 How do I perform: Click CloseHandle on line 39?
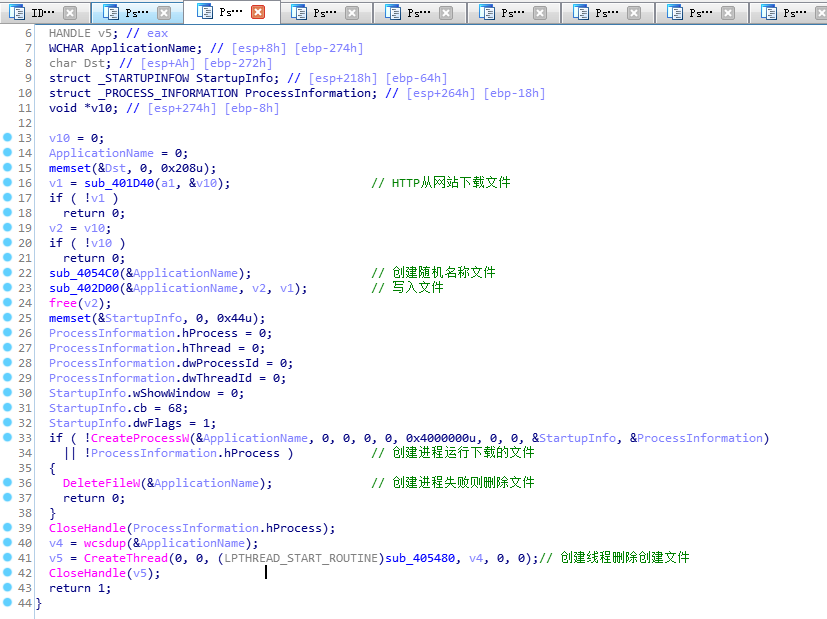(x=88, y=528)
